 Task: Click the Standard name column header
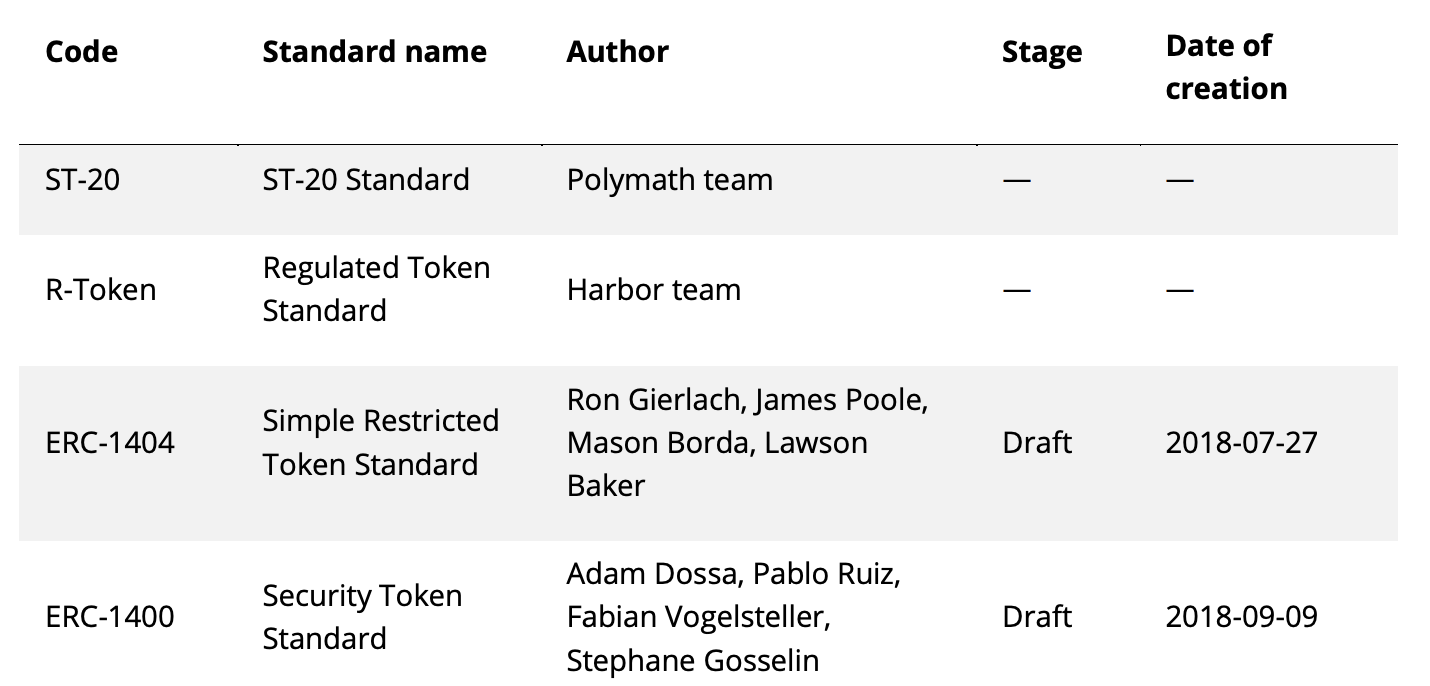coord(374,52)
